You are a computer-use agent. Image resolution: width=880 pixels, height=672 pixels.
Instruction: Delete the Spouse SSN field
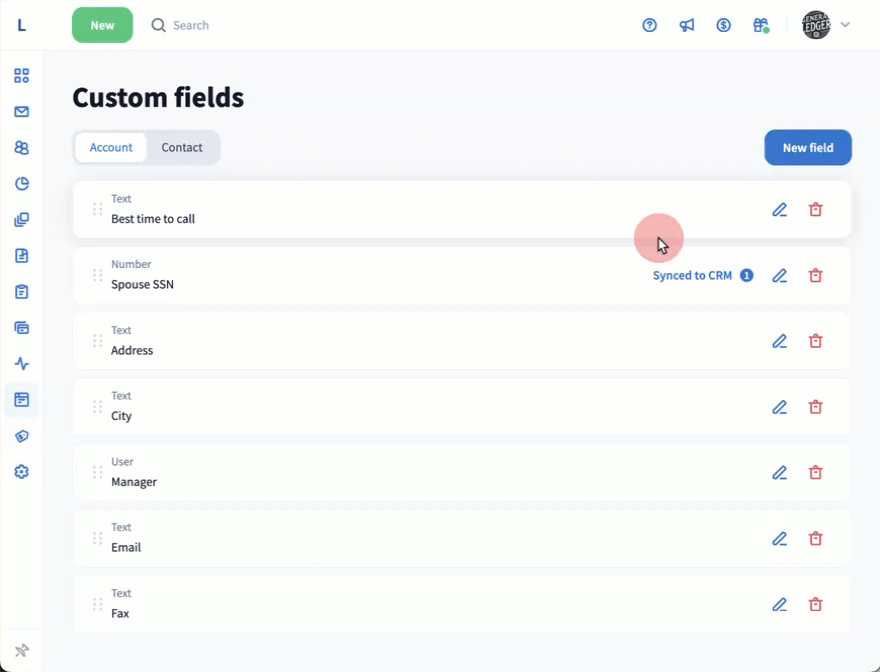(x=816, y=276)
